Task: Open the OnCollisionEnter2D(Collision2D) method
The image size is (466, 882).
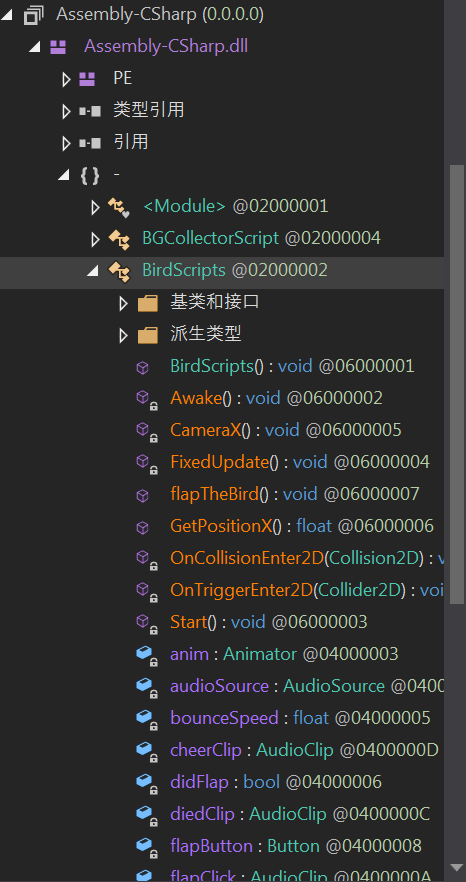Action: coord(307,559)
